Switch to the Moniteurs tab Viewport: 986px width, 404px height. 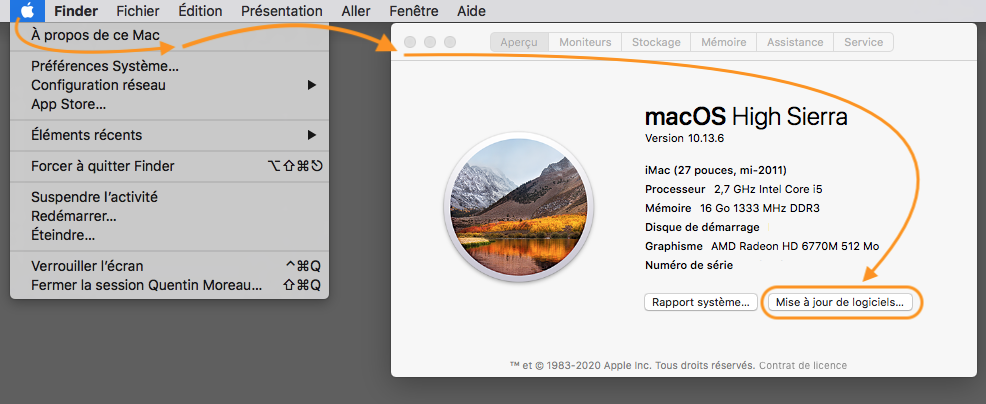click(x=585, y=42)
